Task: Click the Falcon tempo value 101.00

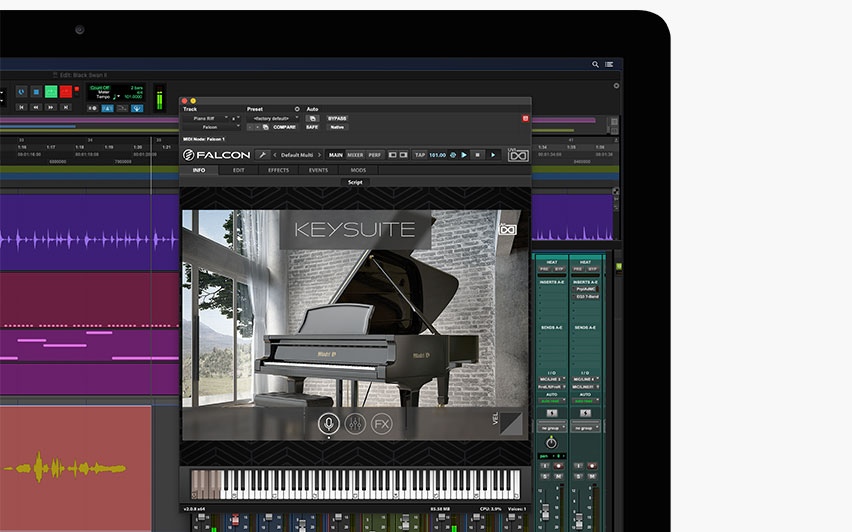Action: pos(437,155)
